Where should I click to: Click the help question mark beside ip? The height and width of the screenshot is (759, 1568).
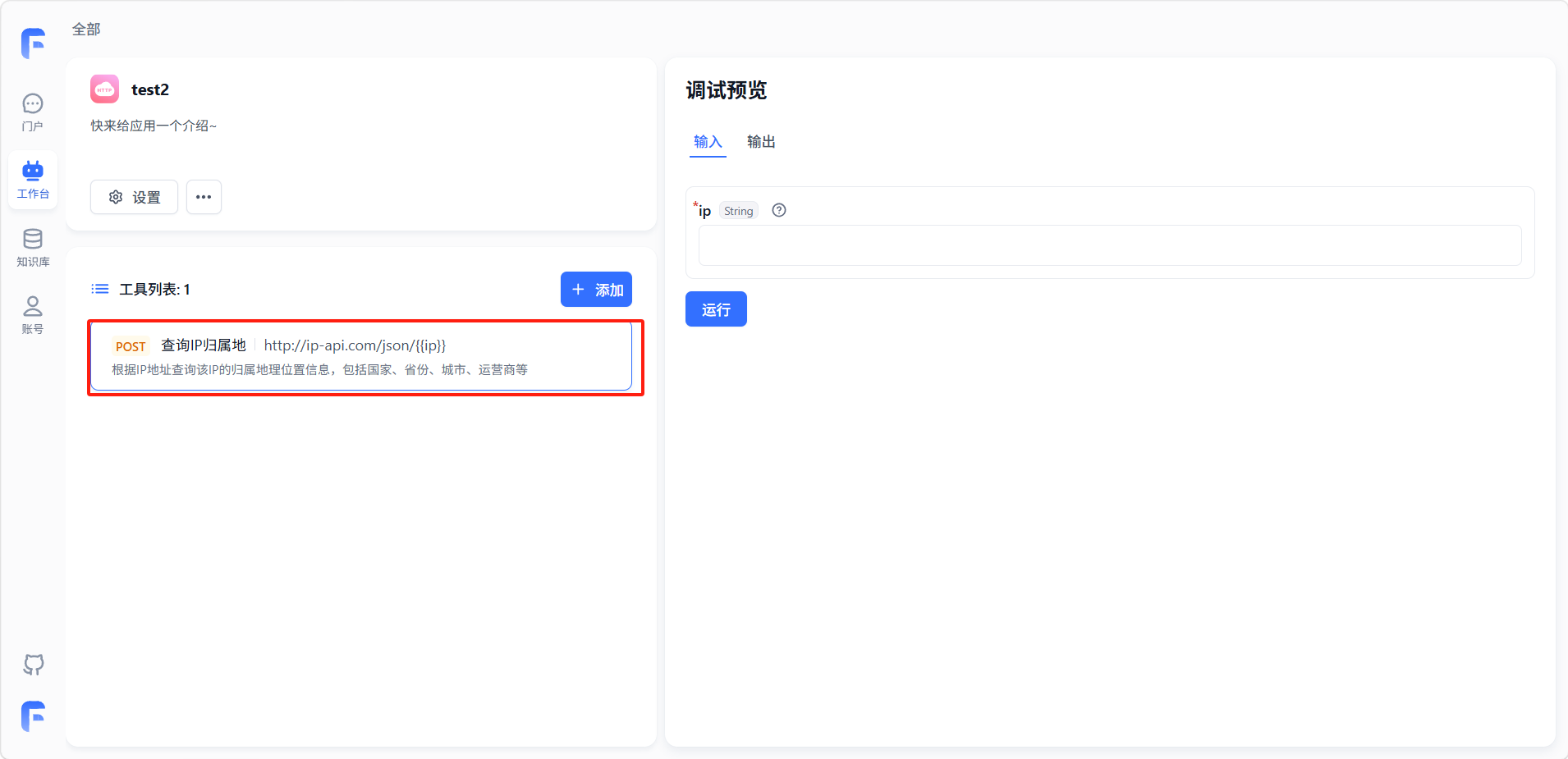779,210
